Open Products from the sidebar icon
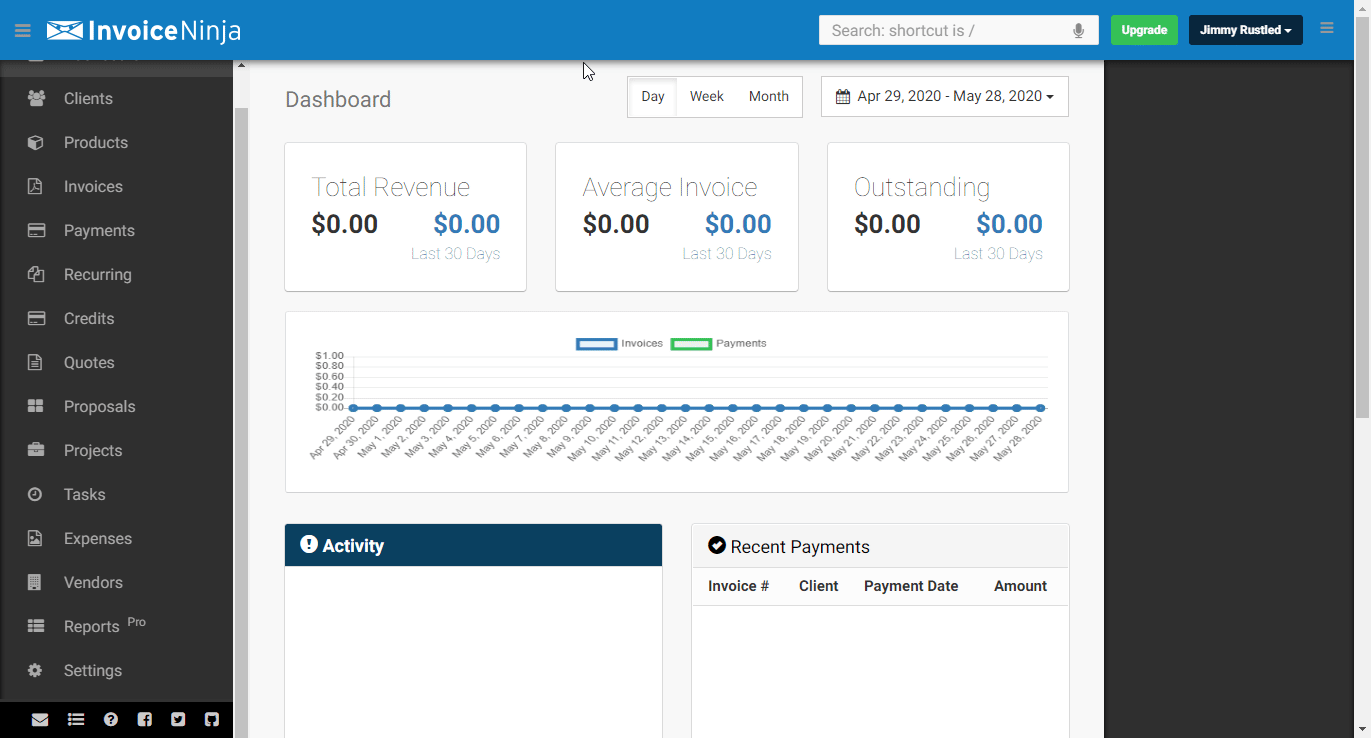 (34, 142)
